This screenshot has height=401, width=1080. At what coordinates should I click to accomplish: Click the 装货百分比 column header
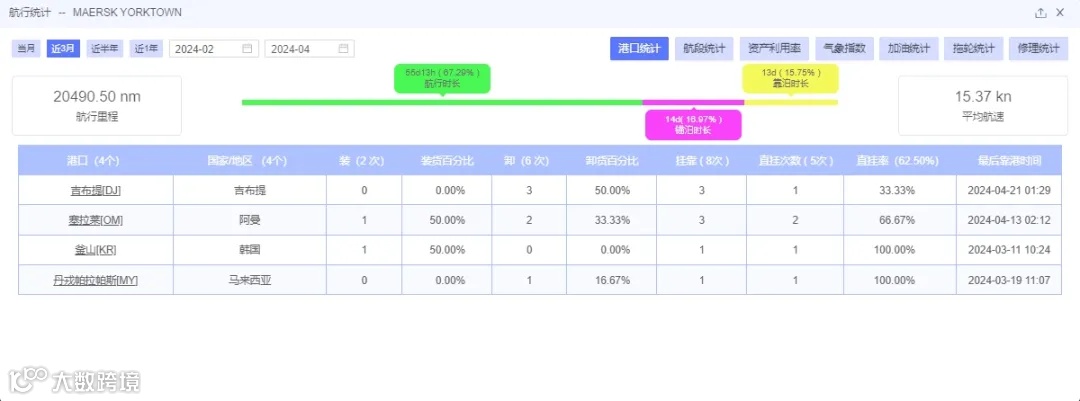coord(447,160)
